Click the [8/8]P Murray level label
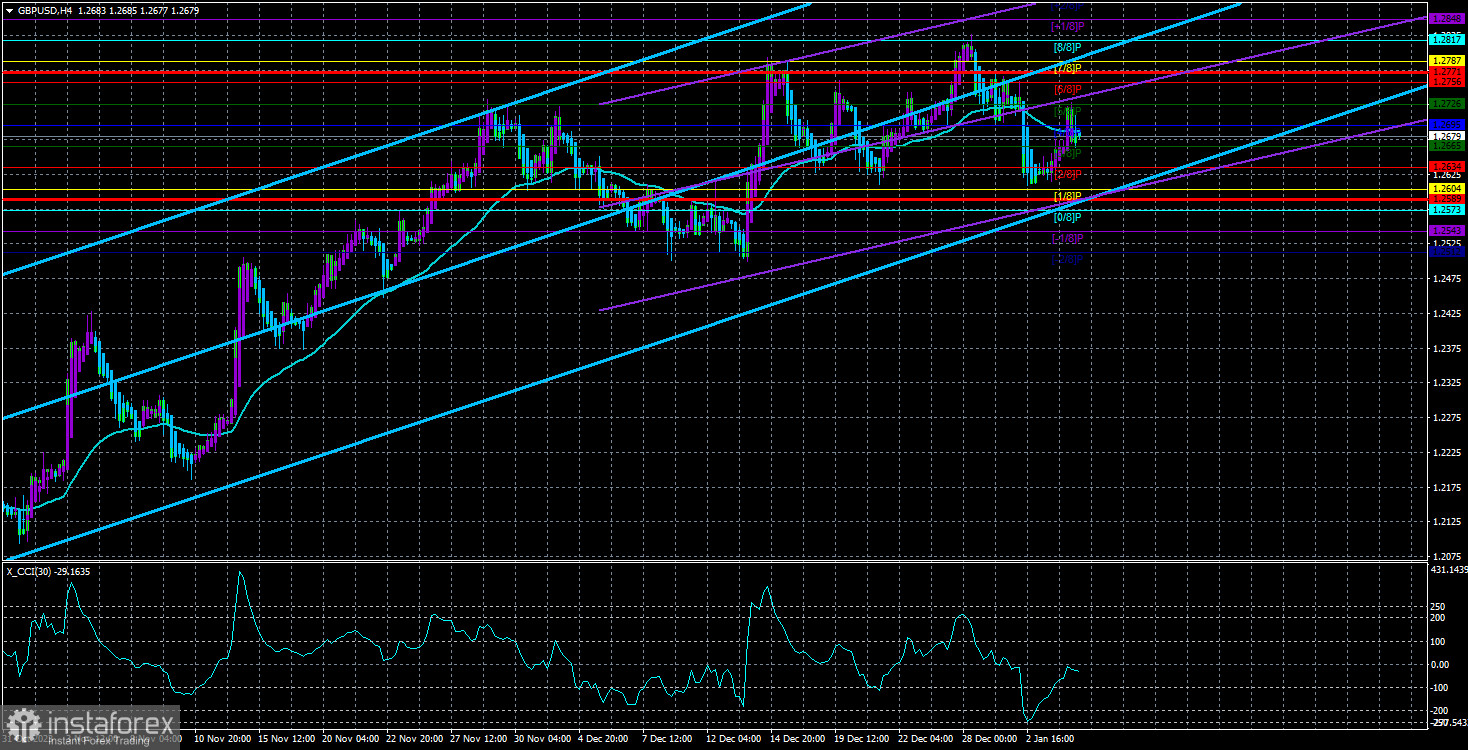 point(1066,47)
